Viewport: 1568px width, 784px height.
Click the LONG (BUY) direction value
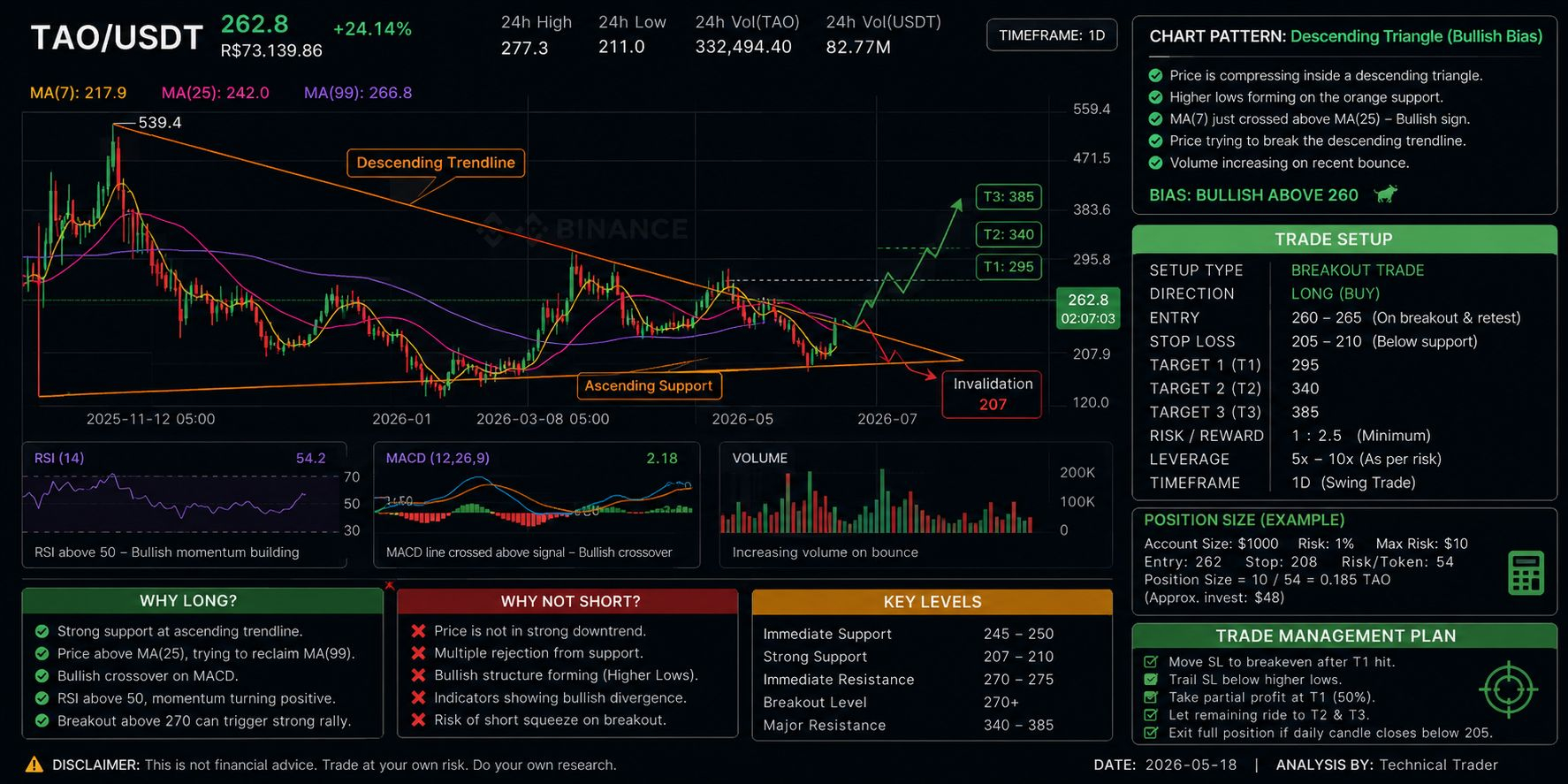click(1336, 293)
